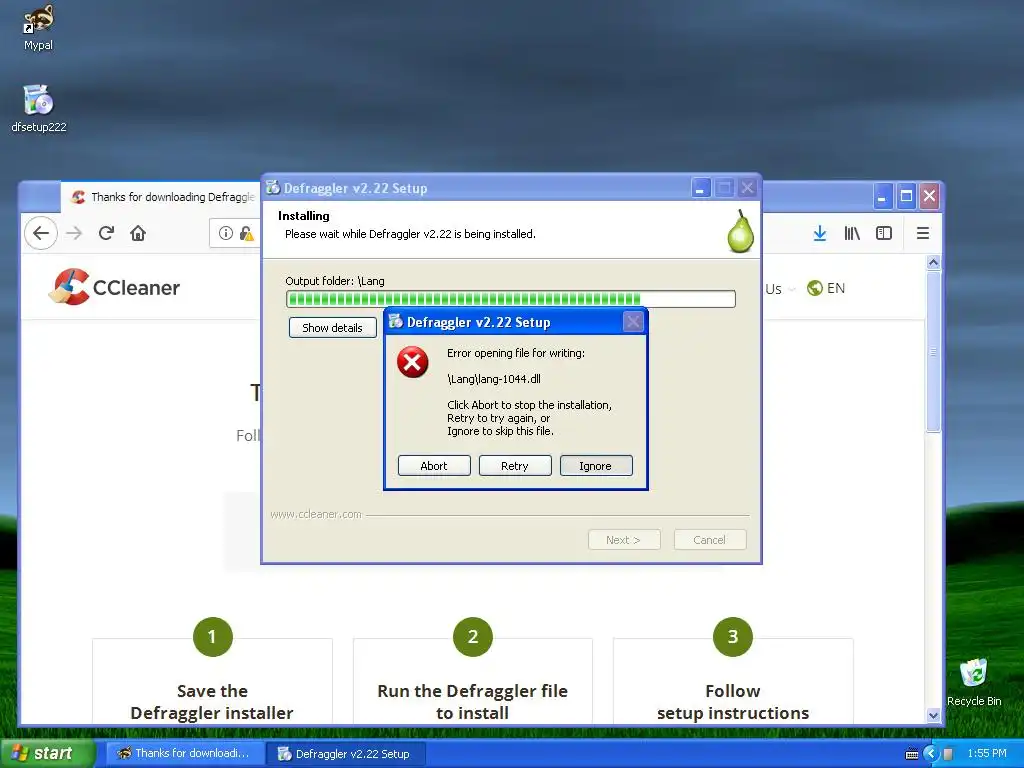Retry writing lang-1044.dll

click(x=515, y=466)
